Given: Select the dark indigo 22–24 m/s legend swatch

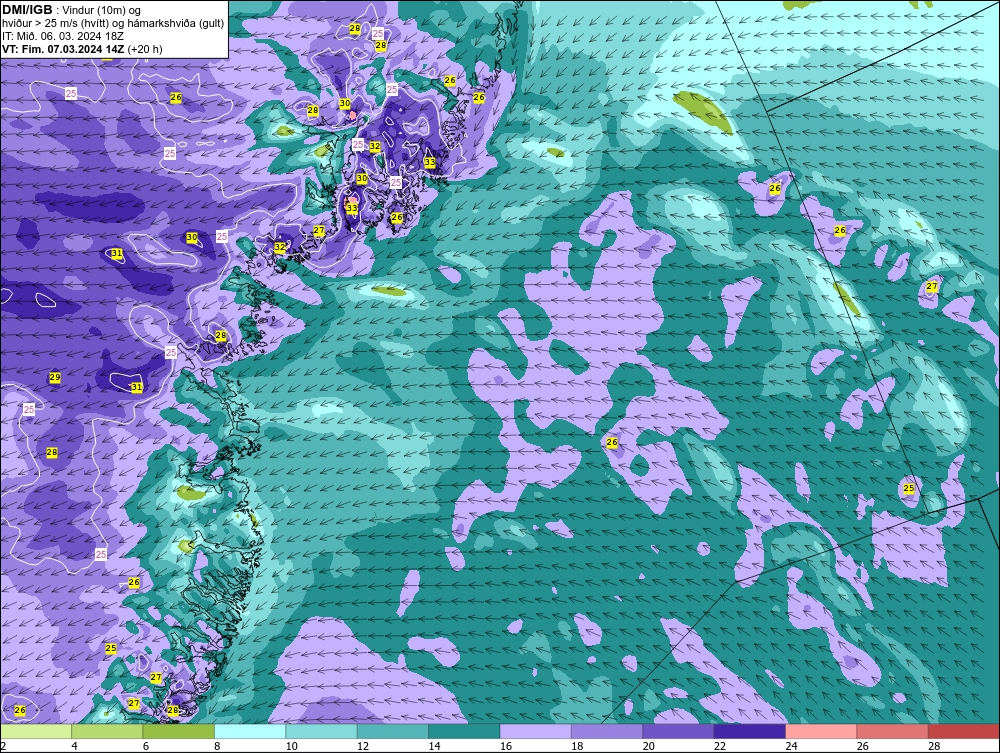Looking at the screenshot, I should click(x=750, y=731).
